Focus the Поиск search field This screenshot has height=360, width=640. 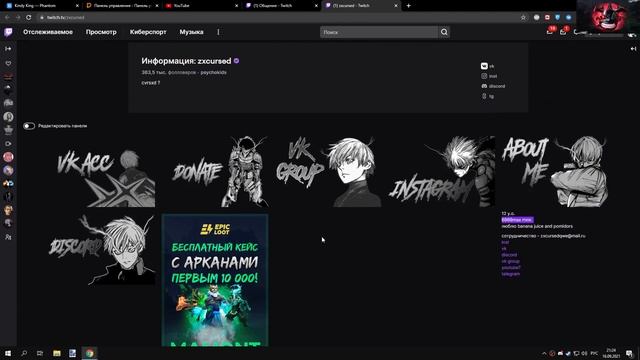coord(379,32)
